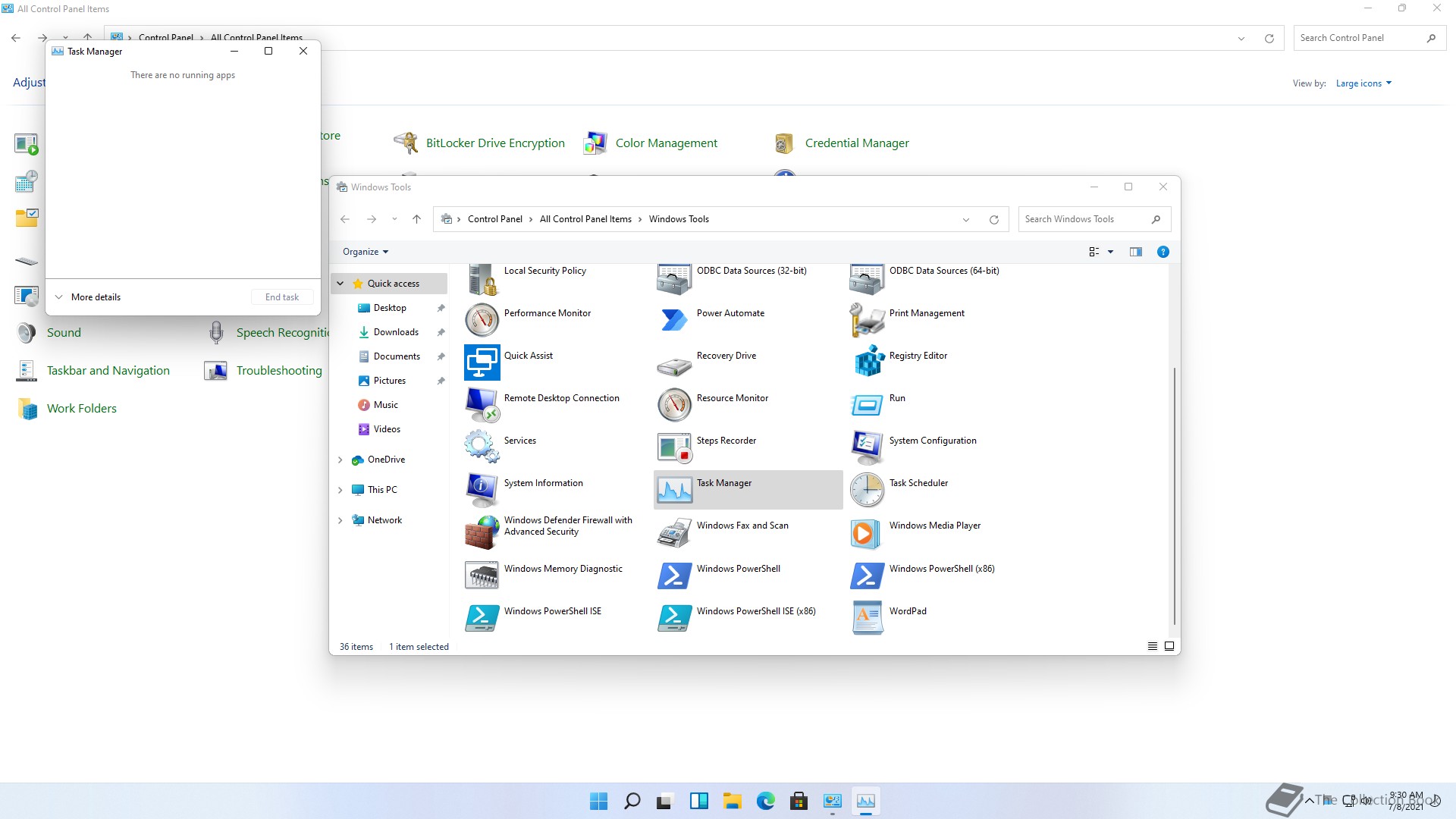The width and height of the screenshot is (1456, 819).
Task: Select Videos in the navigation pane
Action: (x=387, y=429)
